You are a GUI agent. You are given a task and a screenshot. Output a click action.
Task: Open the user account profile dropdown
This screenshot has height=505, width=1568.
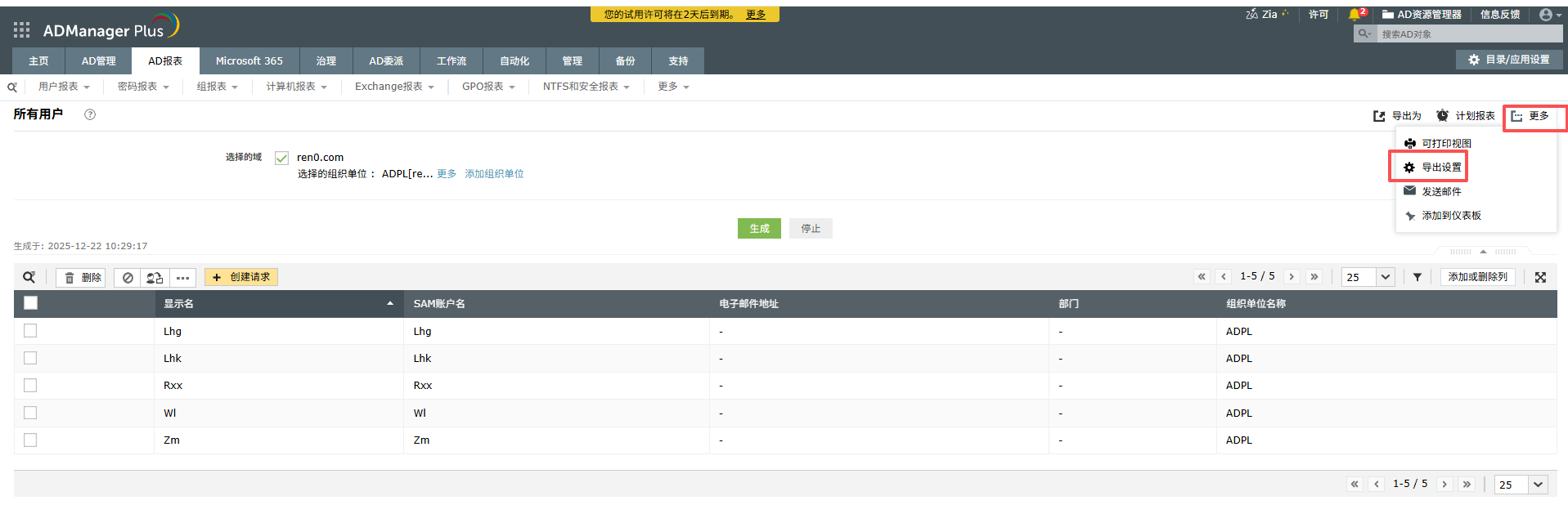point(1549,15)
